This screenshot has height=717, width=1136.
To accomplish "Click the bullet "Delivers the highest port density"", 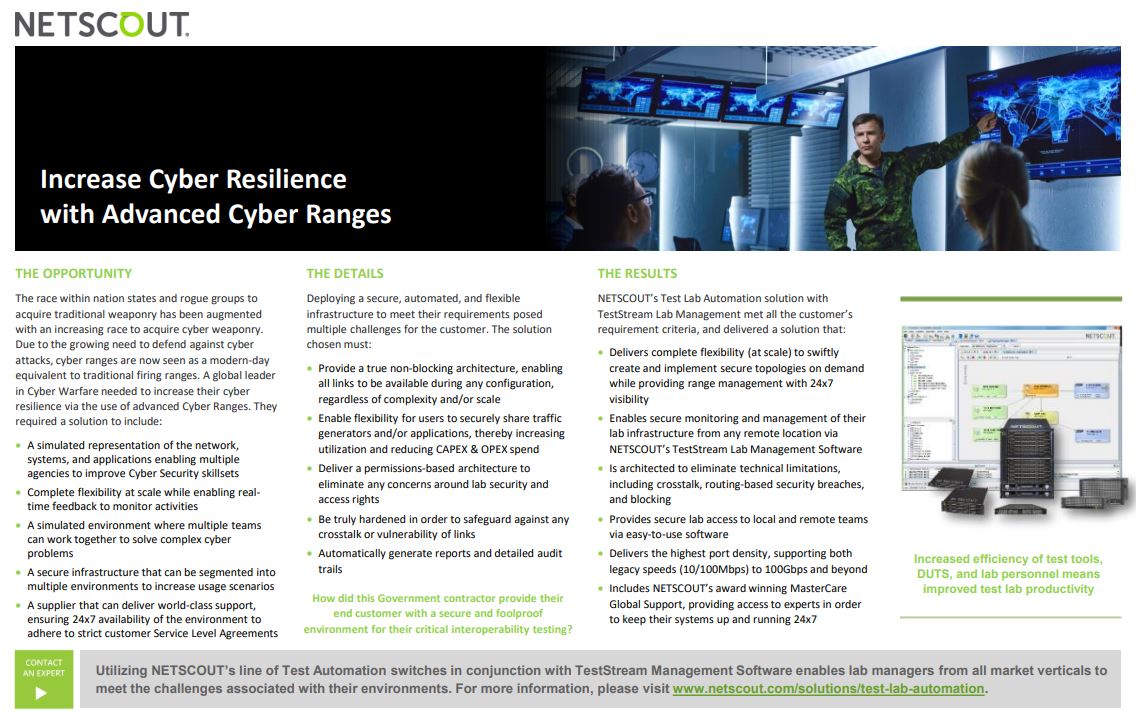I will pos(738,561).
